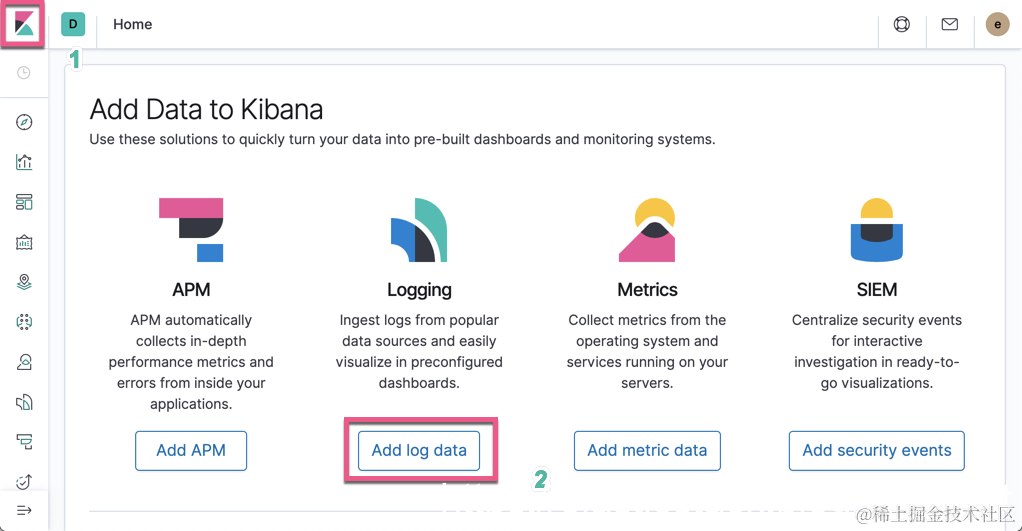Open Maps in the sidebar
The image size is (1022, 531).
coord(24,282)
